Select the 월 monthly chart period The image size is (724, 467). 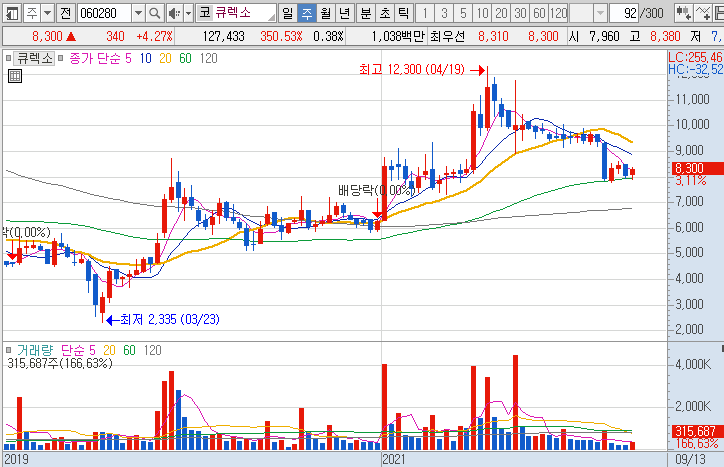pyautogui.click(x=326, y=13)
